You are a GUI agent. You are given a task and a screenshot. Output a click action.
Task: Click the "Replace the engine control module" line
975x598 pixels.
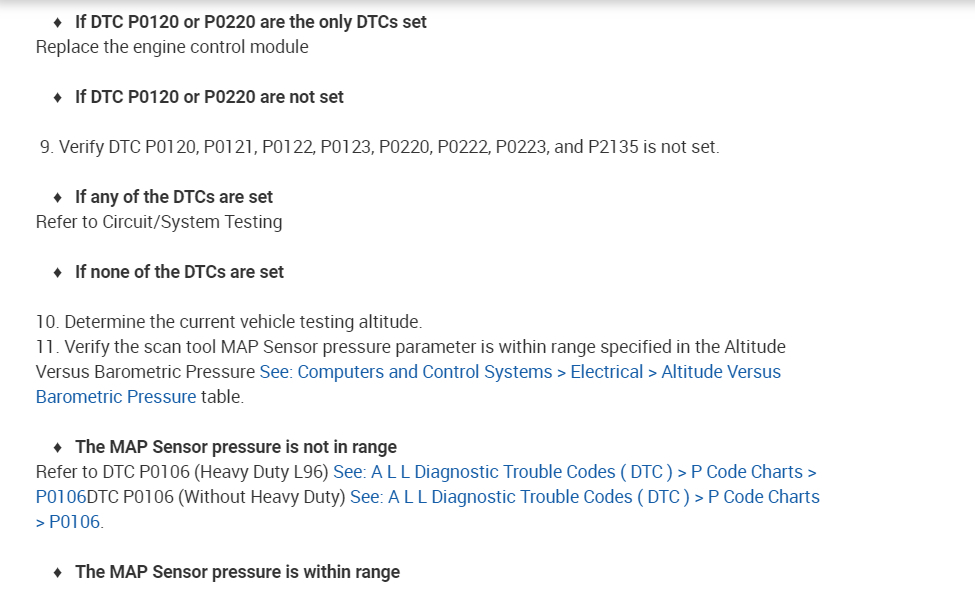tap(172, 47)
